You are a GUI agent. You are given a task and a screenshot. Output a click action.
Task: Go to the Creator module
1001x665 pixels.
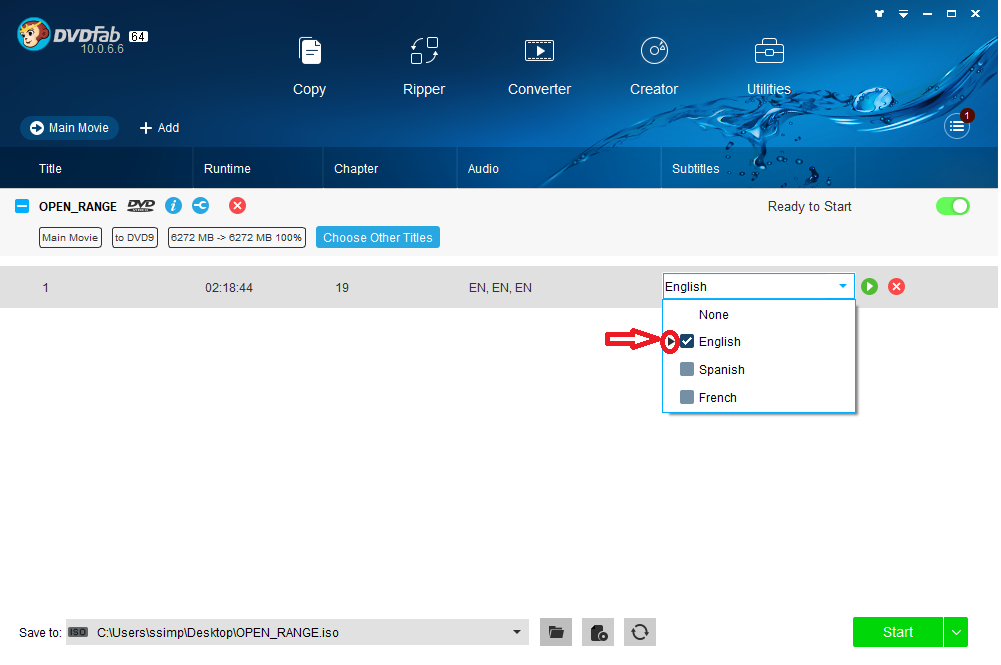tap(654, 66)
